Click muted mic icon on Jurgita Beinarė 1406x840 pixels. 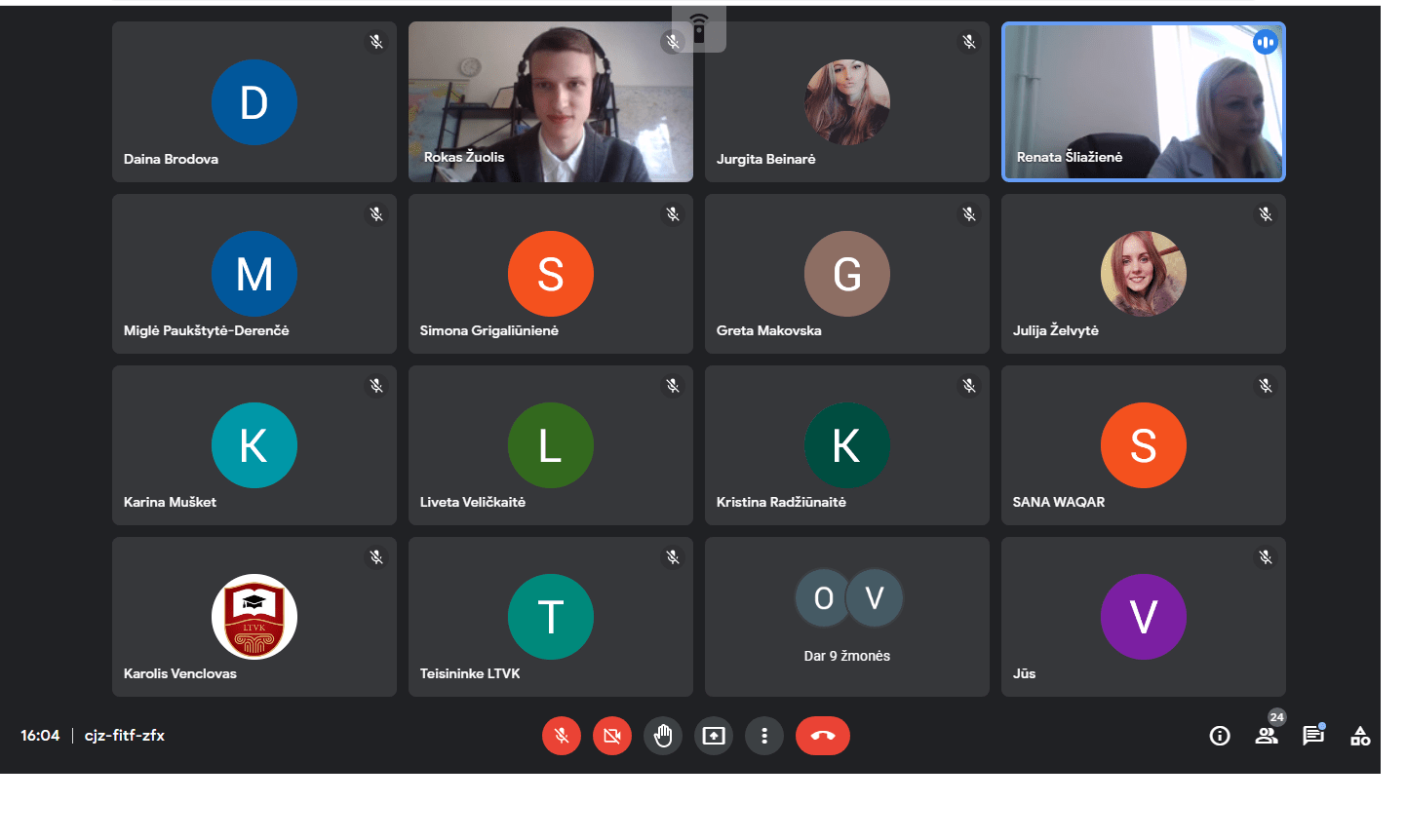(x=969, y=42)
